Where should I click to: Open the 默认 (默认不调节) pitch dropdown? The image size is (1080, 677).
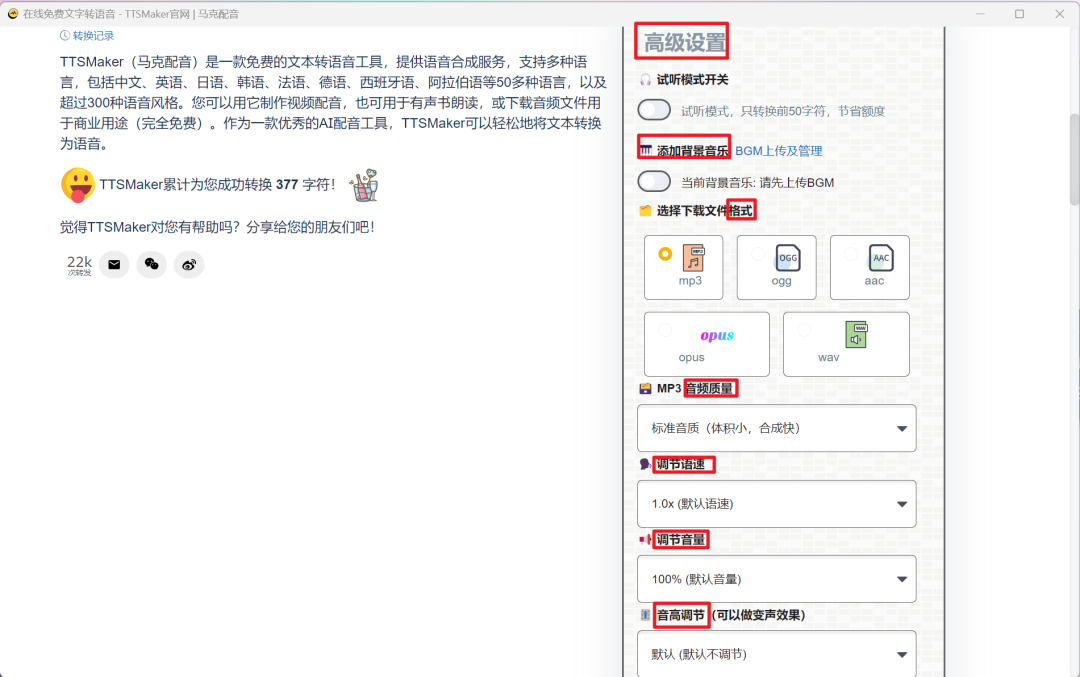(776, 654)
